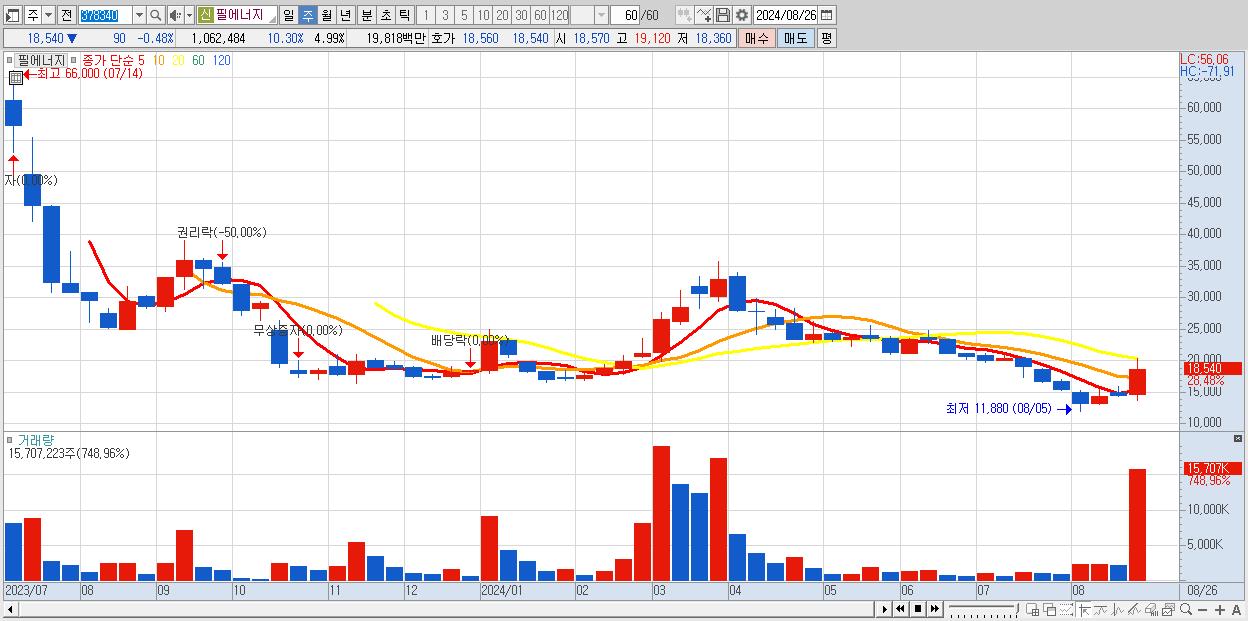Viewport: 1248px width, 621px height.
Task: Open the calendar date picker icon
Action: [826, 15]
